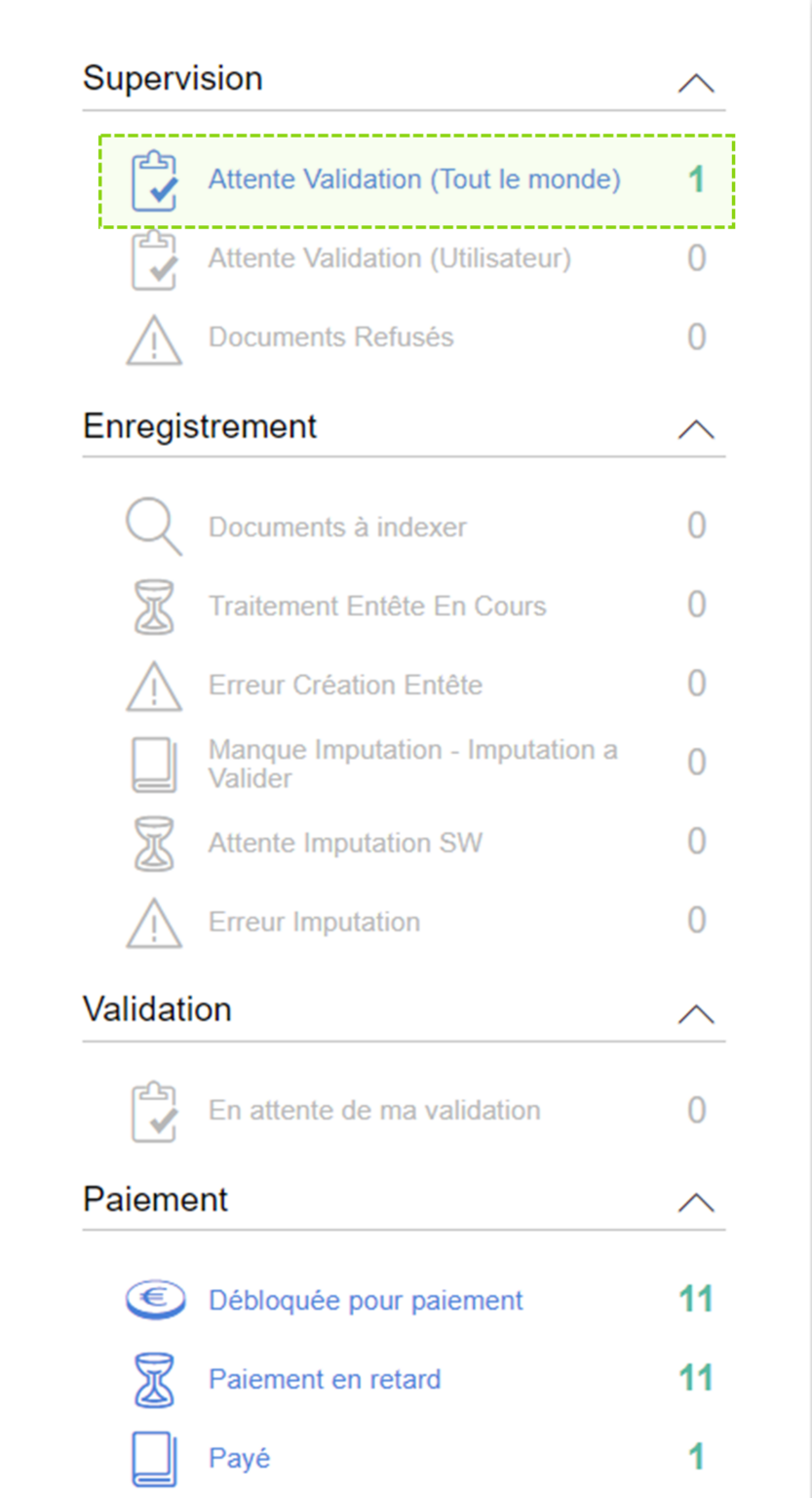Open the Débloquée pour paiement link
Image resolution: width=812 pixels, height=1498 pixels.
point(366,1300)
